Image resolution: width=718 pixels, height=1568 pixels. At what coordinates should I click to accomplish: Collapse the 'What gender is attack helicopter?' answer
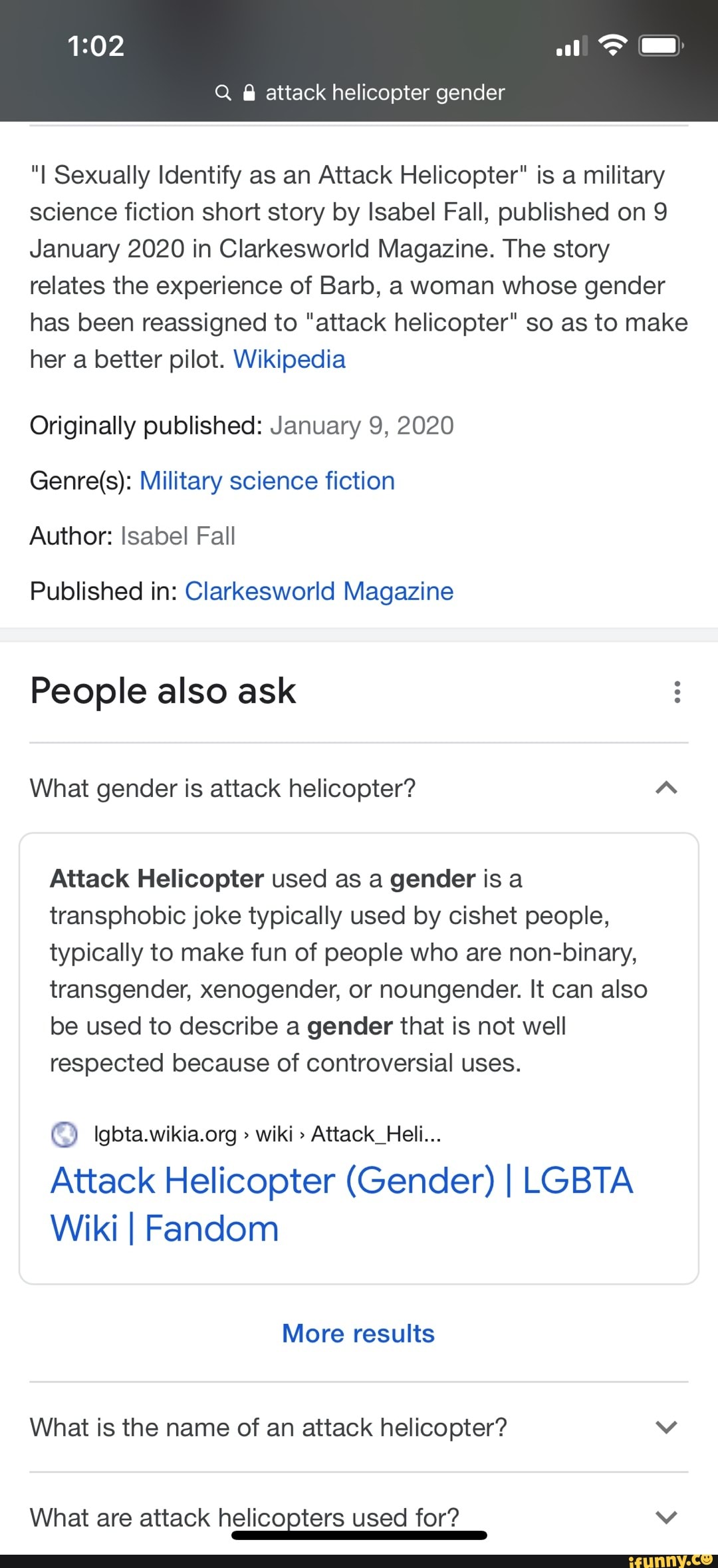667,788
